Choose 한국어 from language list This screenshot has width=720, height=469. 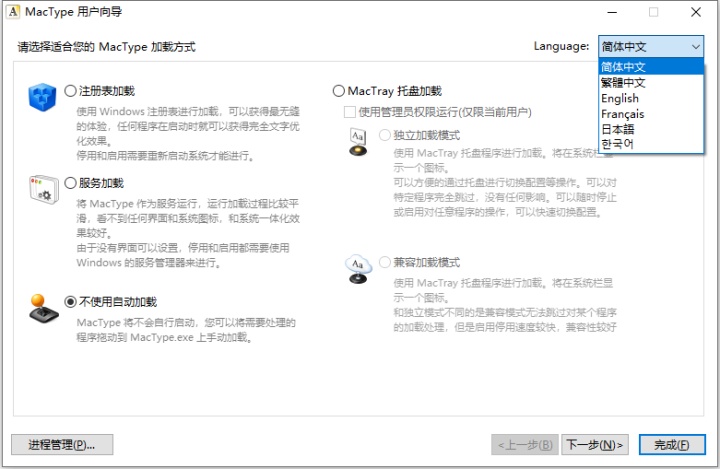click(x=651, y=144)
